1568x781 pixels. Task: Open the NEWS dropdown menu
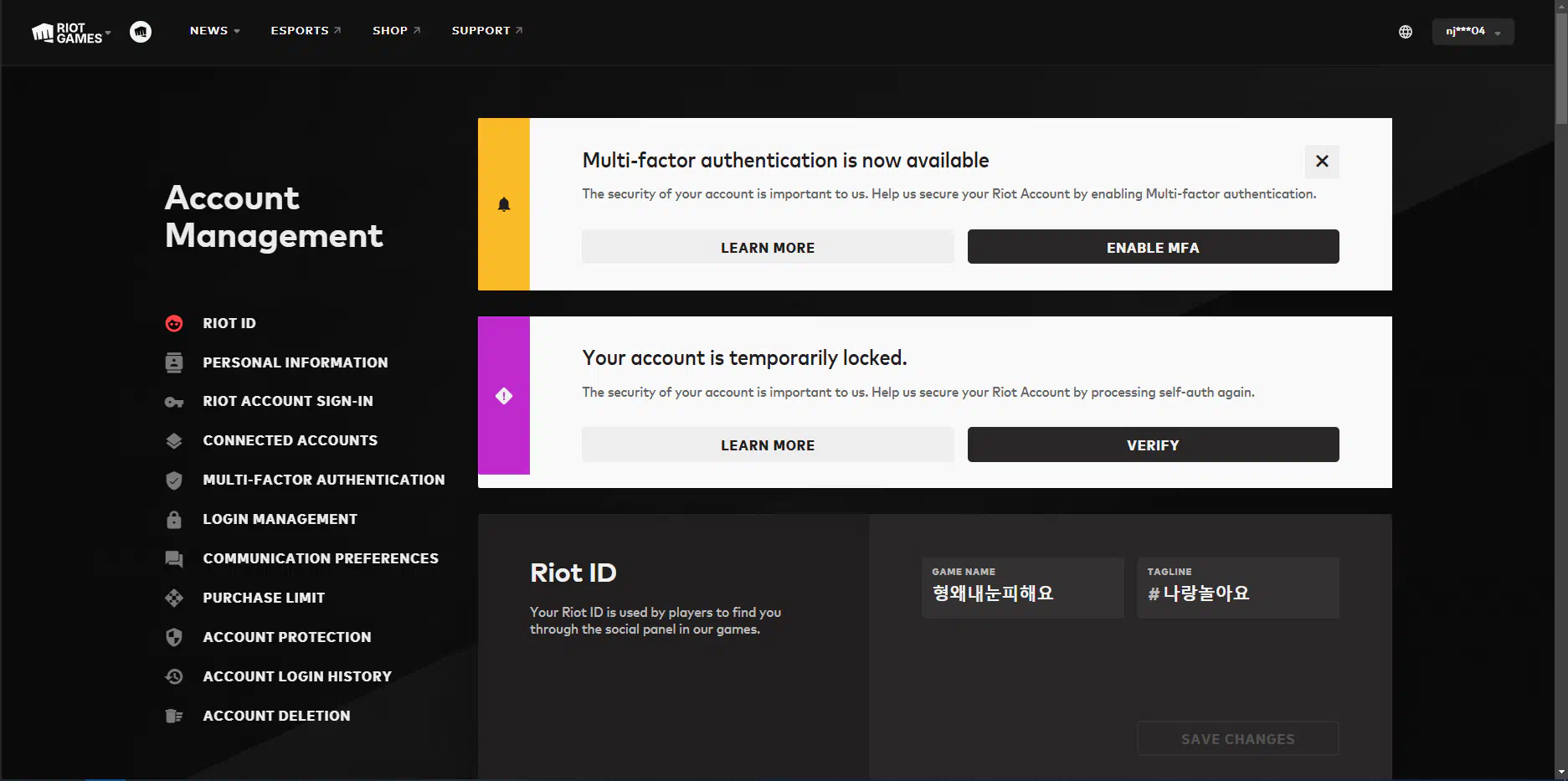pos(215,31)
